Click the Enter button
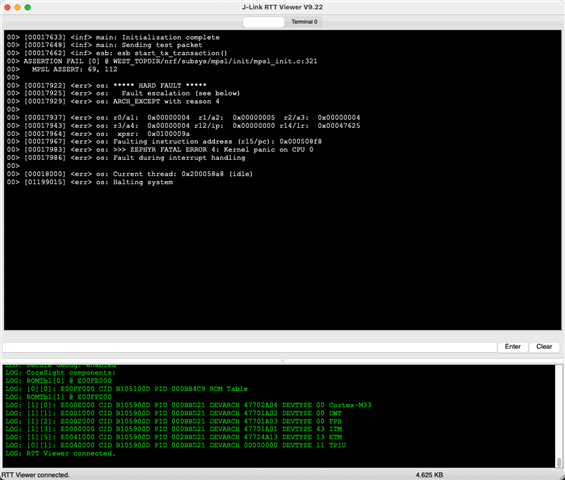Viewport: 565px width, 480px height. click(512, 347)
